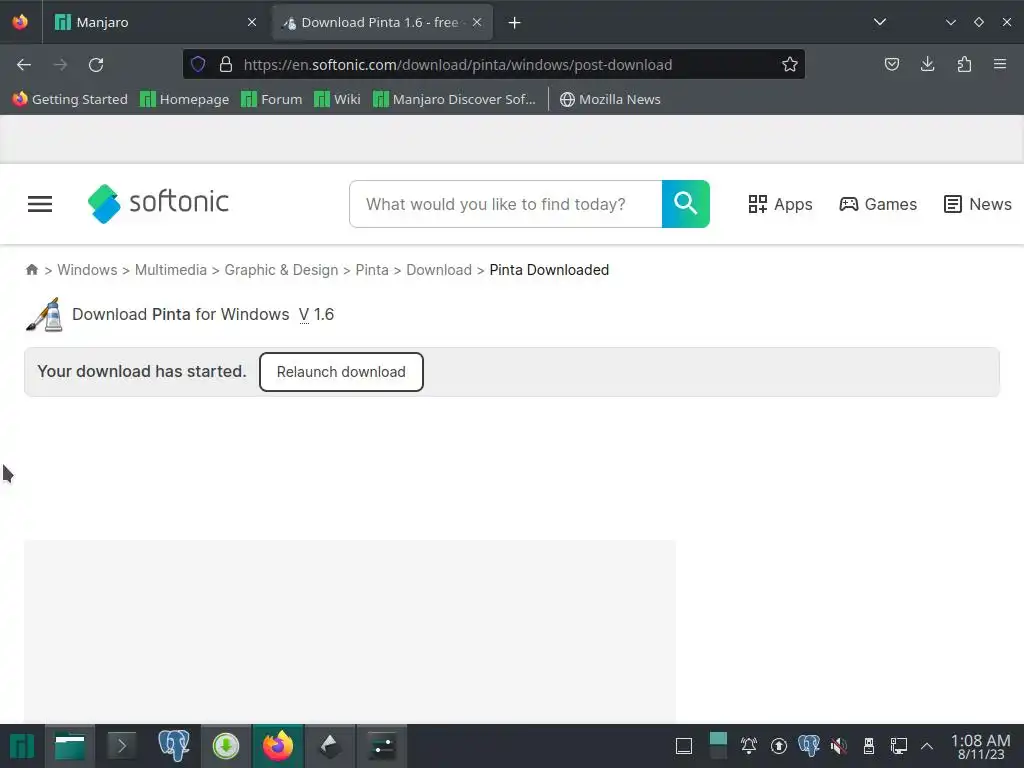Click the padlock site security icon

(226, 65)
